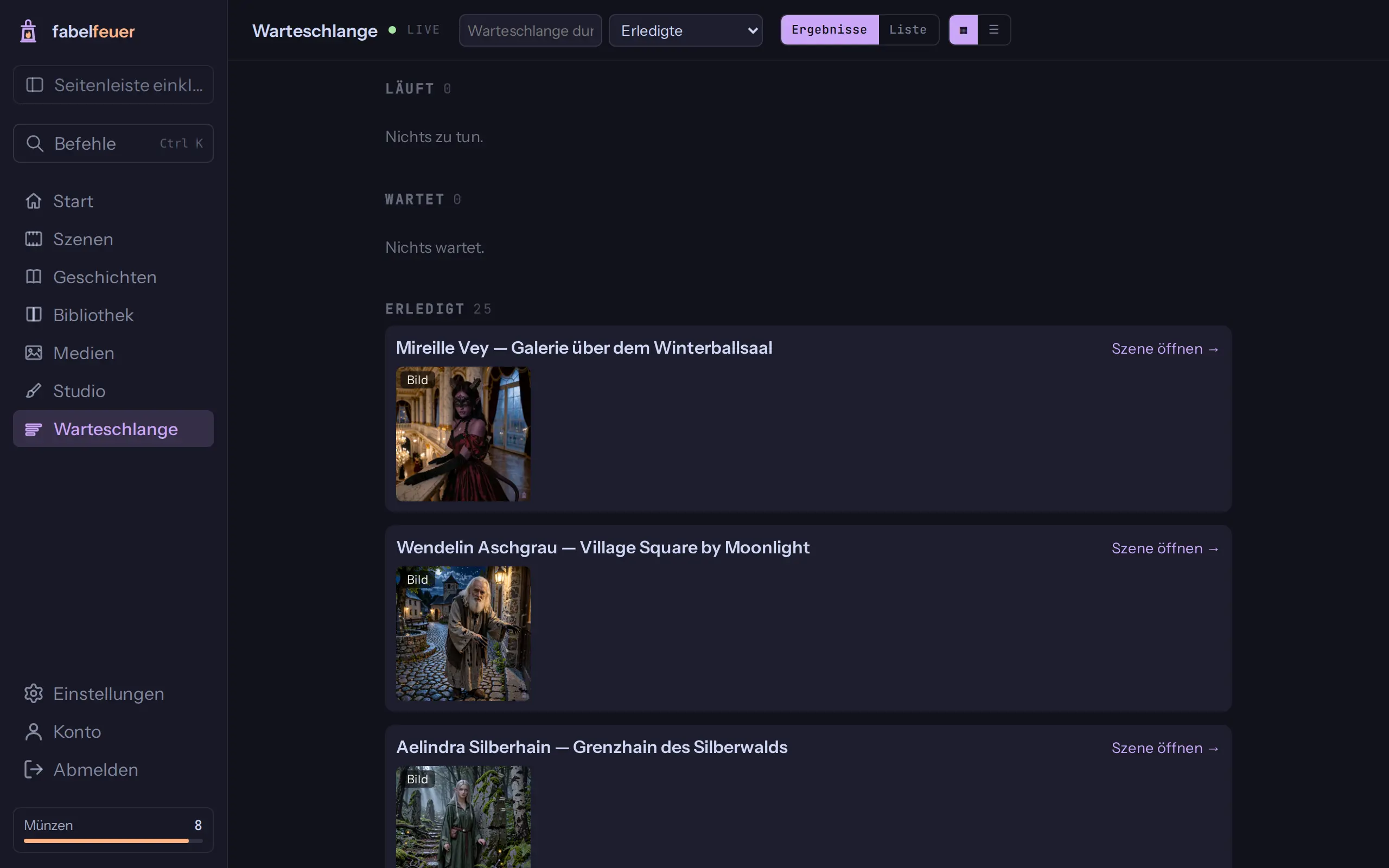Click the LIVE status indicator
Screen dimensions: 1389x868
(415, 30)
